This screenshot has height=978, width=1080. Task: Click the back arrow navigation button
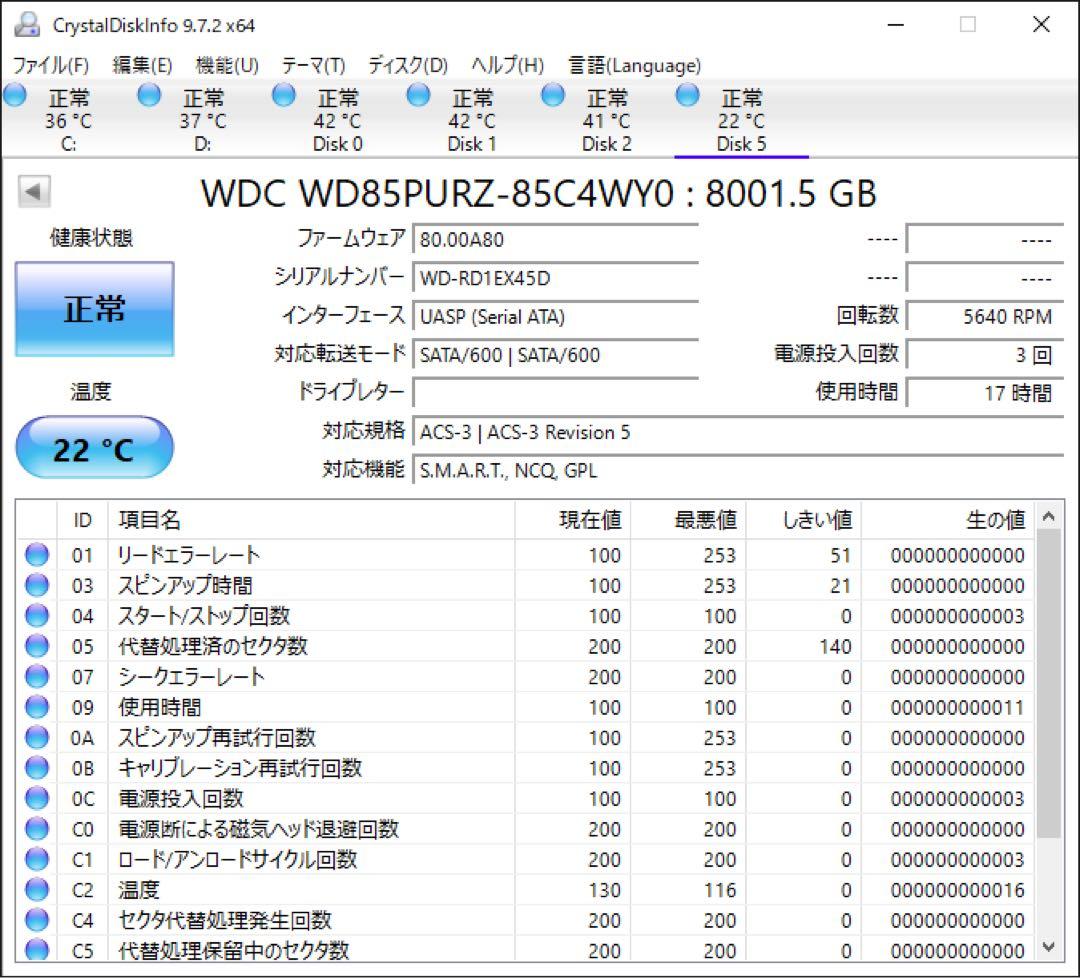(x=36, y=192)
